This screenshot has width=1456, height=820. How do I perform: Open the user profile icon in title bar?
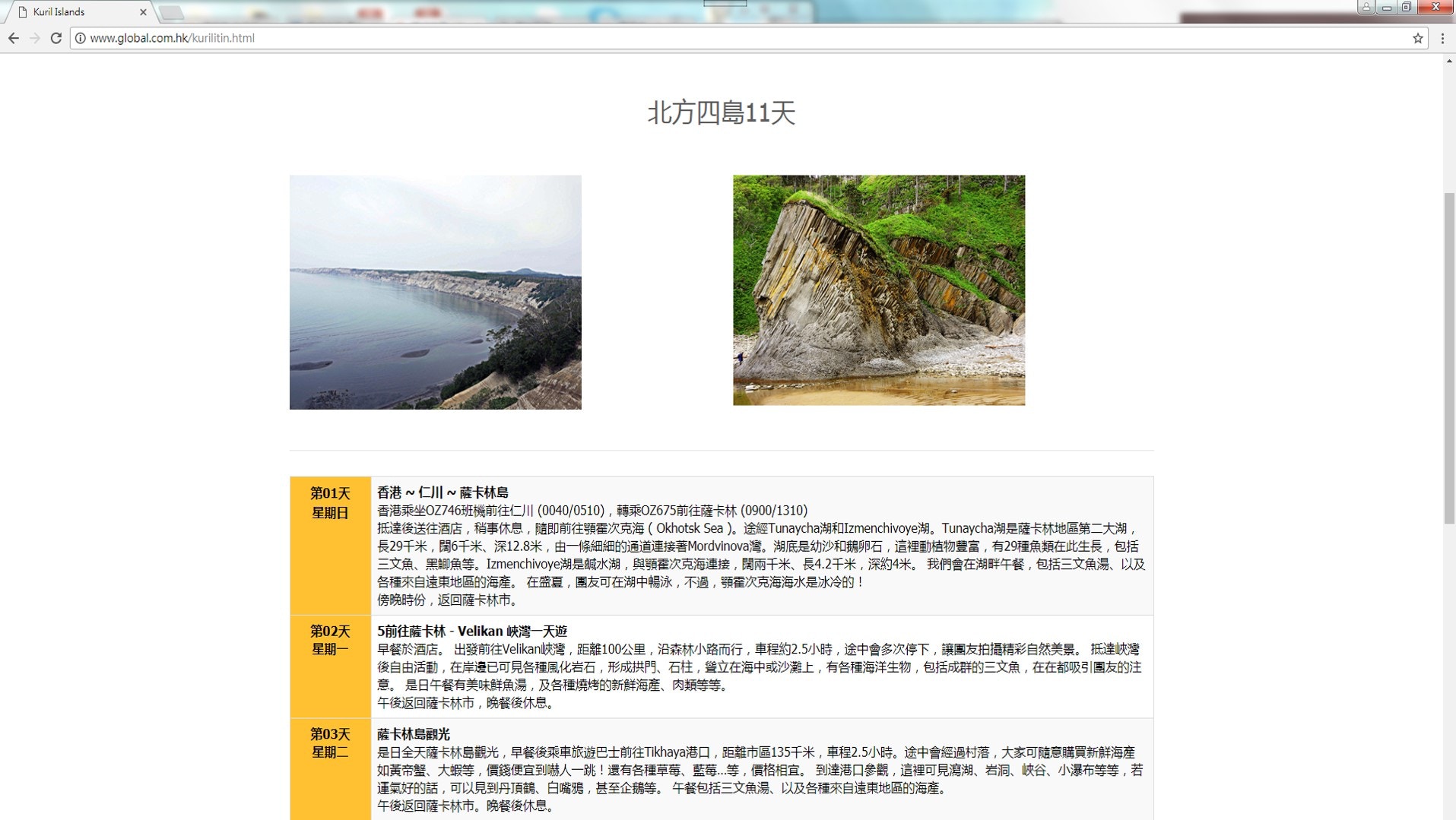click(1366, 7)
